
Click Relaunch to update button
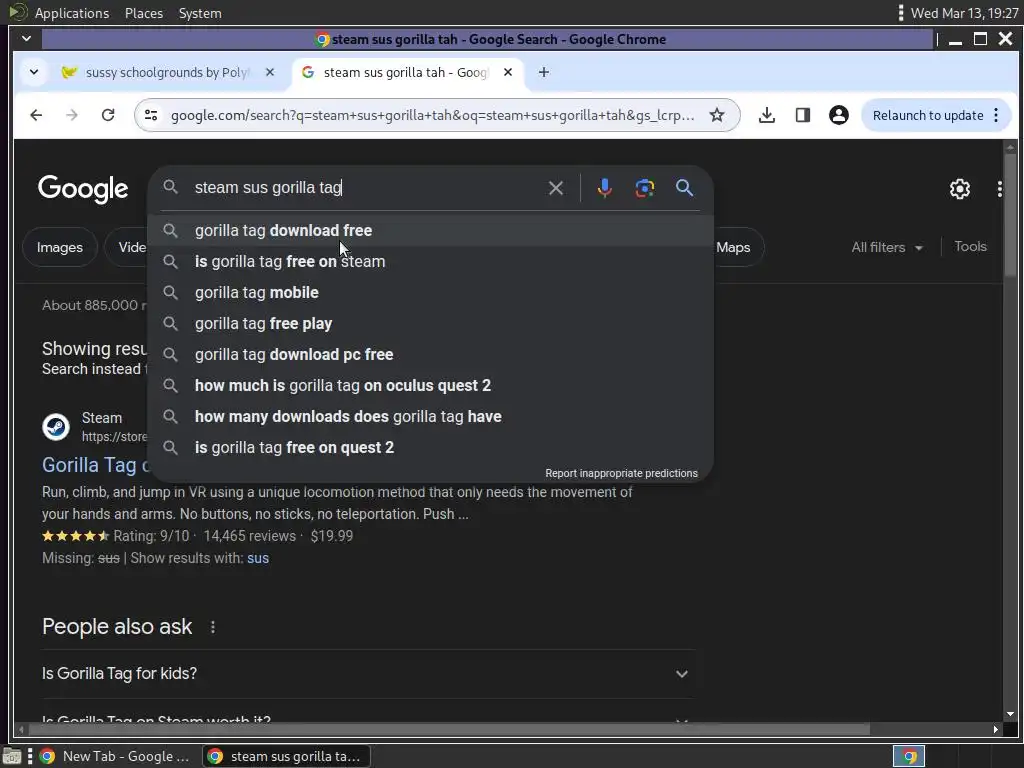point(927,116)
